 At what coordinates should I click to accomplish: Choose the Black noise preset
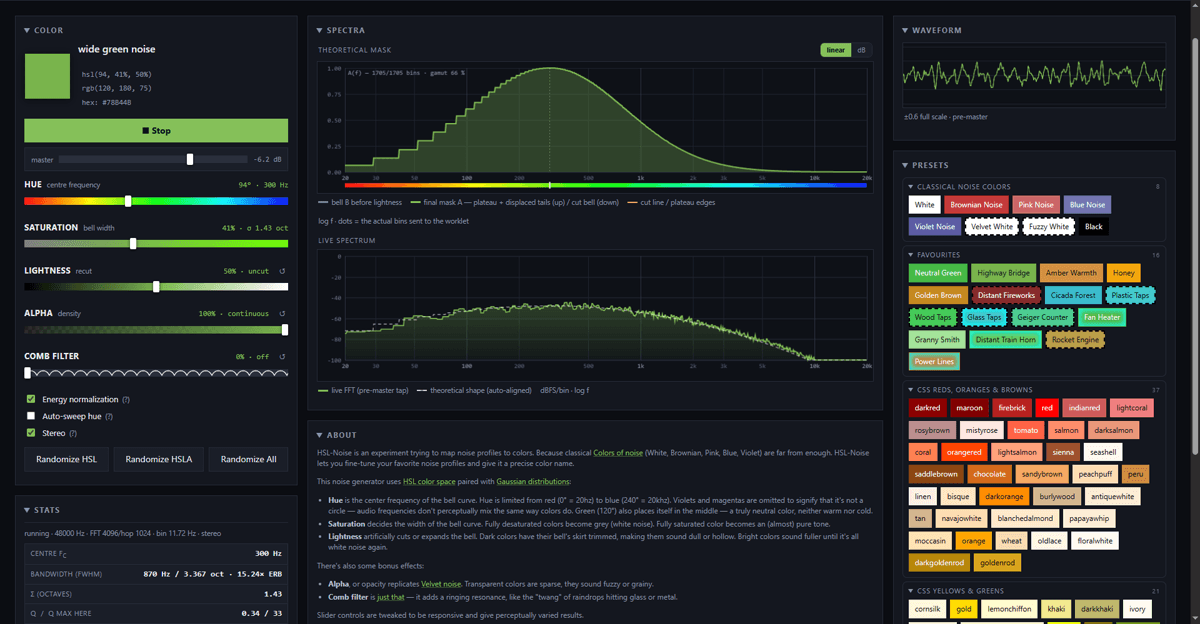pyautogui.click(x=1094, y=227)
